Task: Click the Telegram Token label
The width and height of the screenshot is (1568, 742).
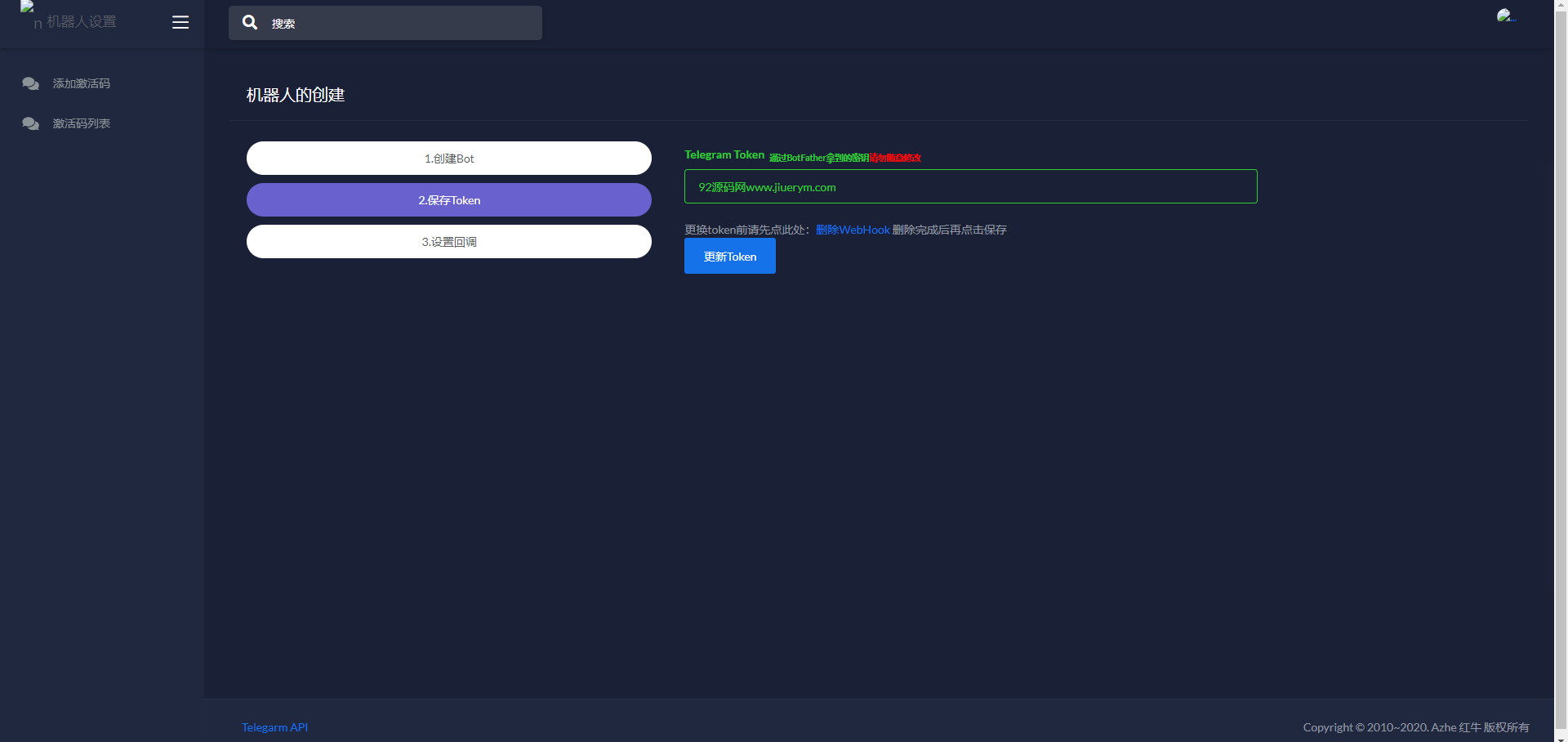Action: tap(724, 154)
